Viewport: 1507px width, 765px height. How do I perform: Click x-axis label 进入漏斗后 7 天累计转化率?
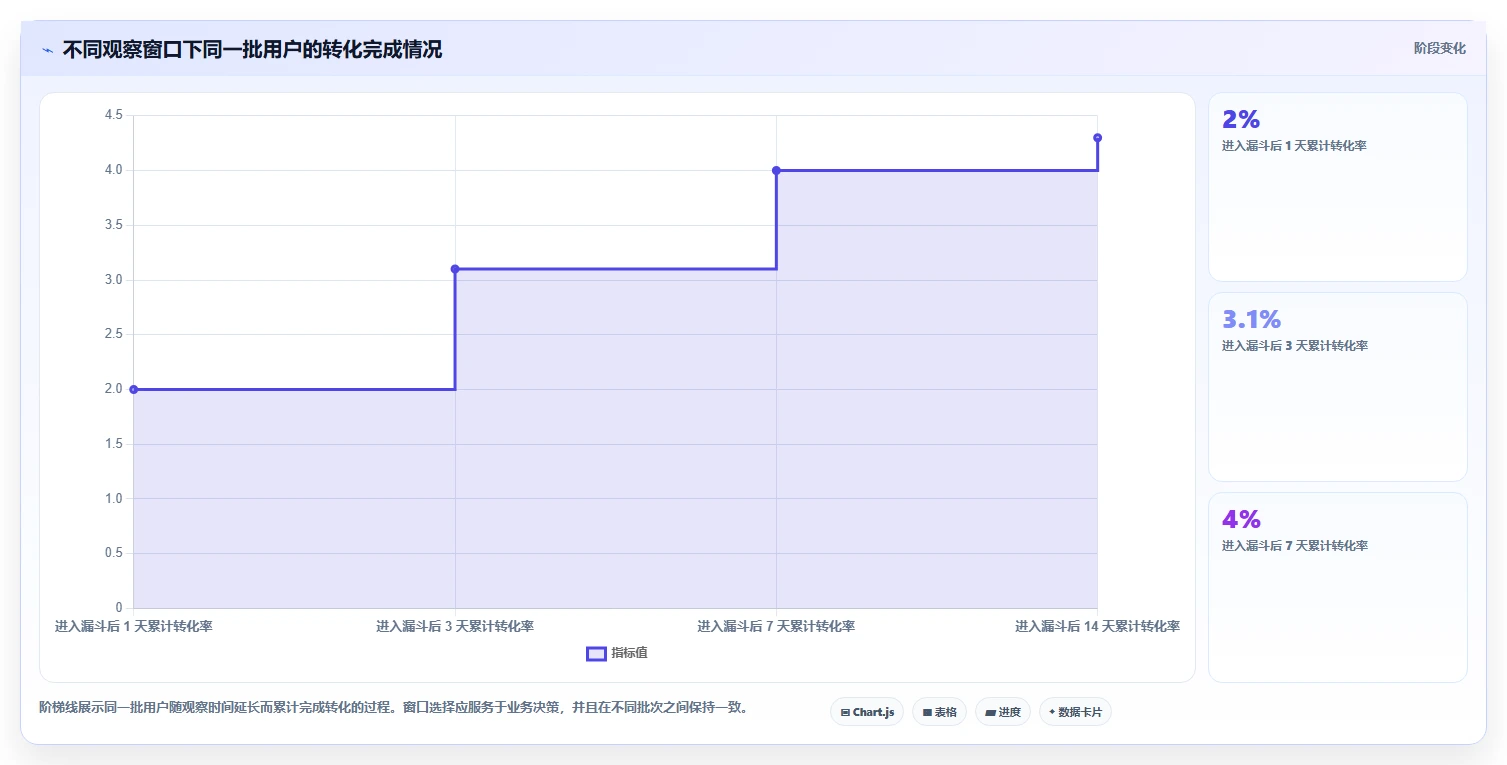tap(776, 627)
